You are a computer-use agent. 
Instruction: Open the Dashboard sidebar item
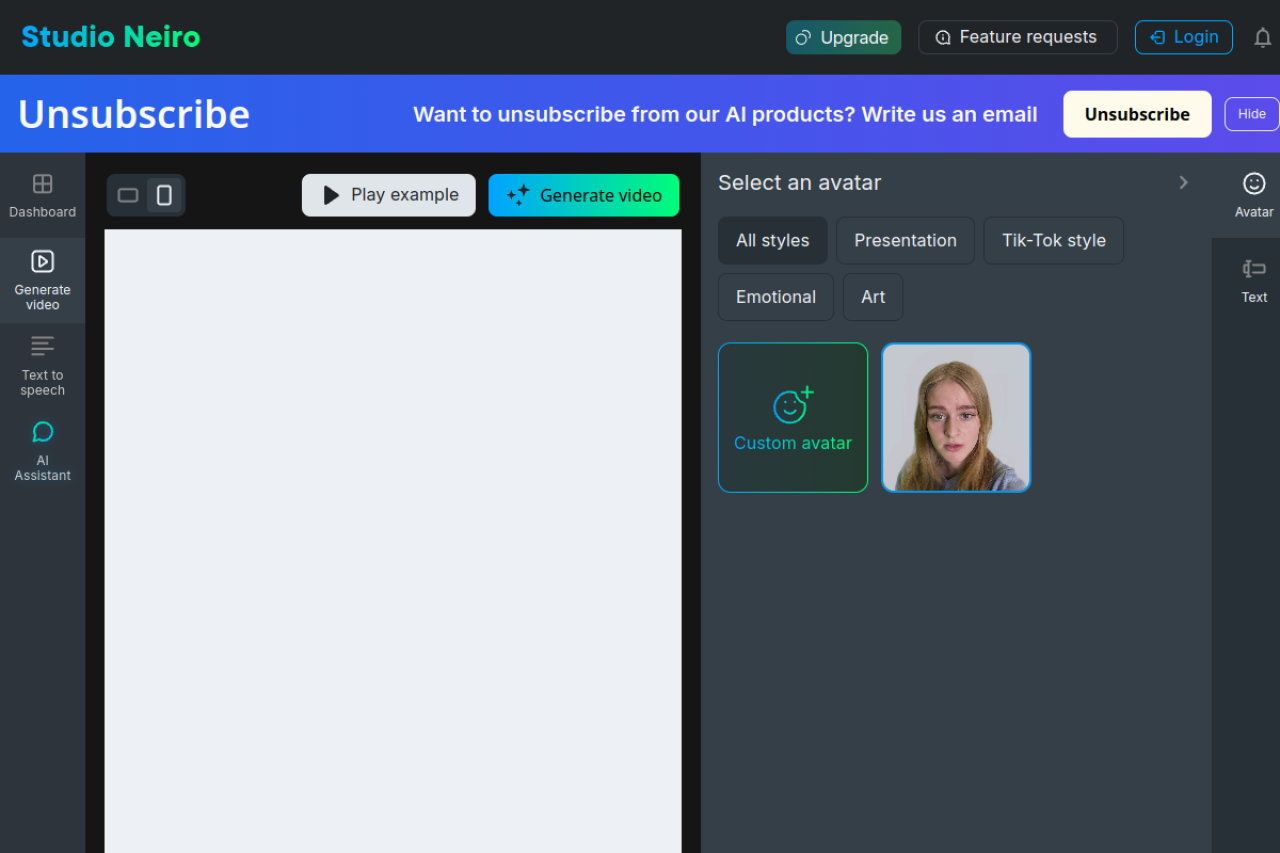pos(42,196)
